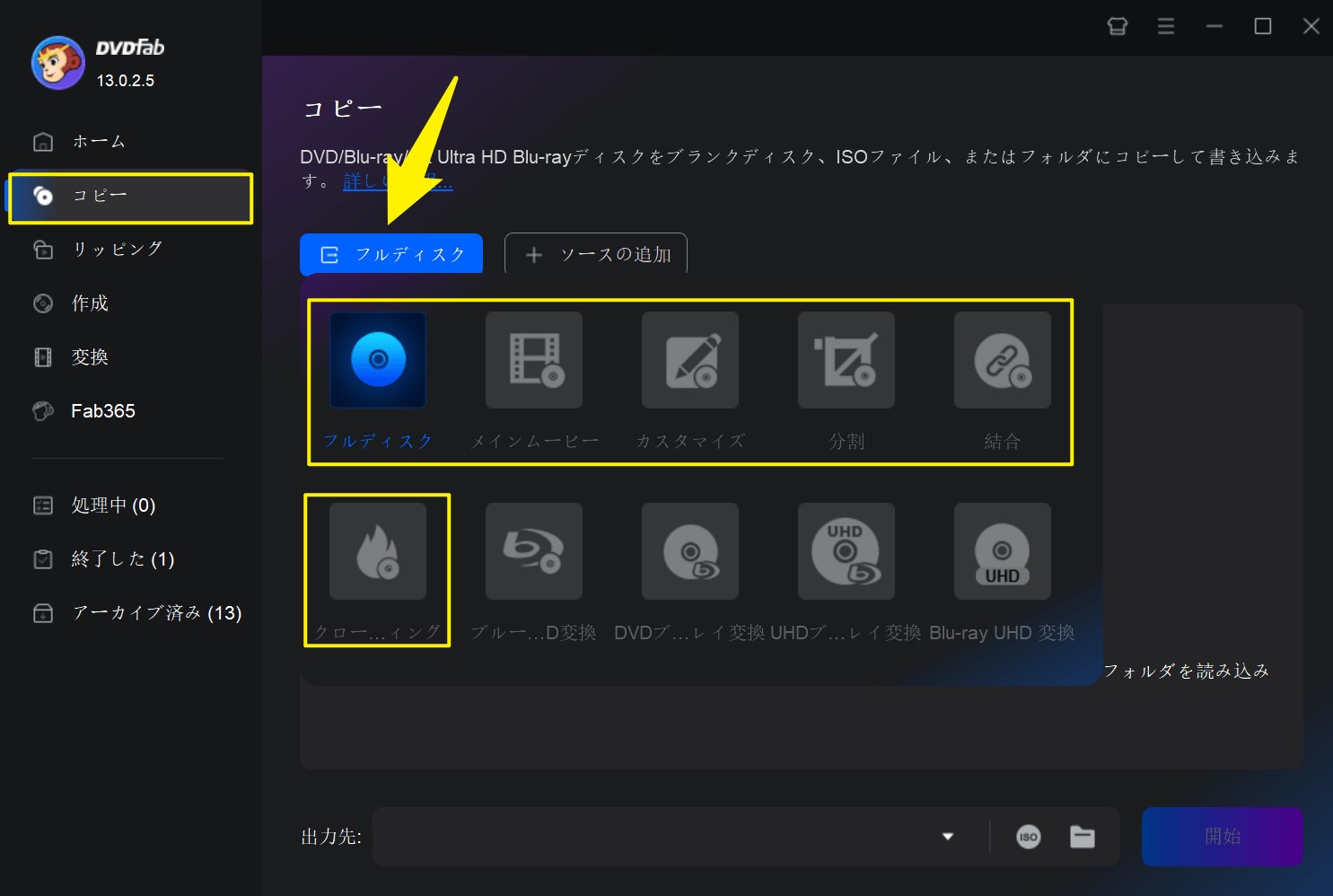The width and height of the screenshot is (1333, 896).
Task: Click the ソースの追加 button
Action: [596, 254]
